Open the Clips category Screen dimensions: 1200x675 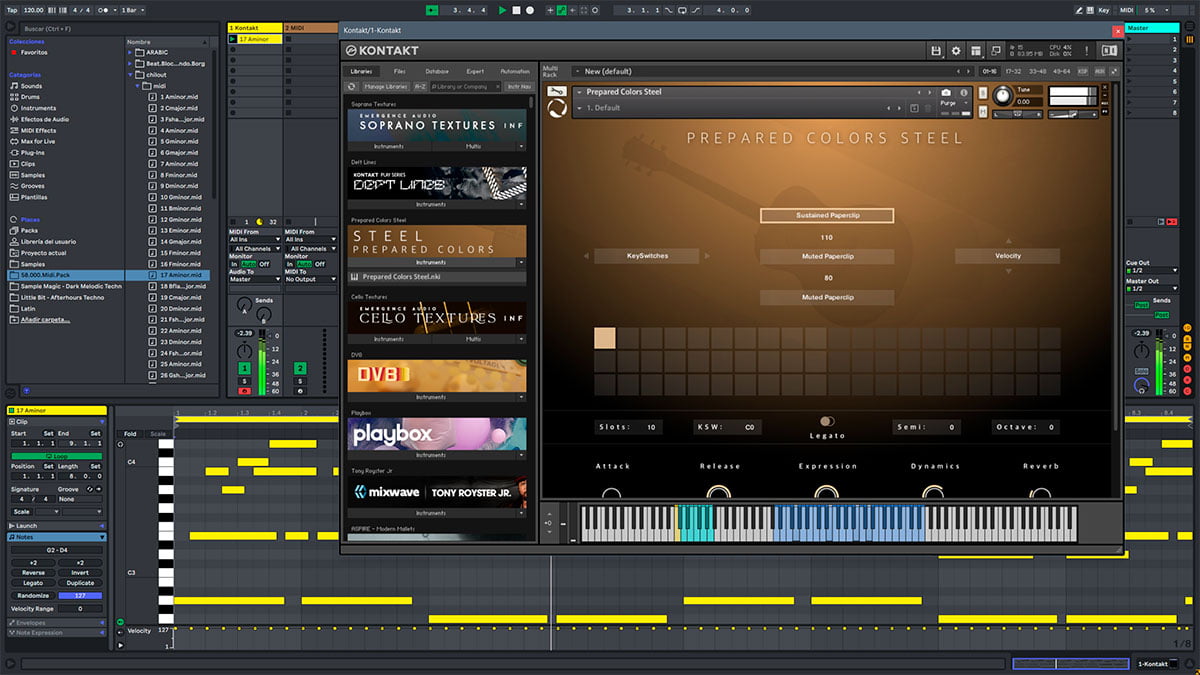click(28, 163)
